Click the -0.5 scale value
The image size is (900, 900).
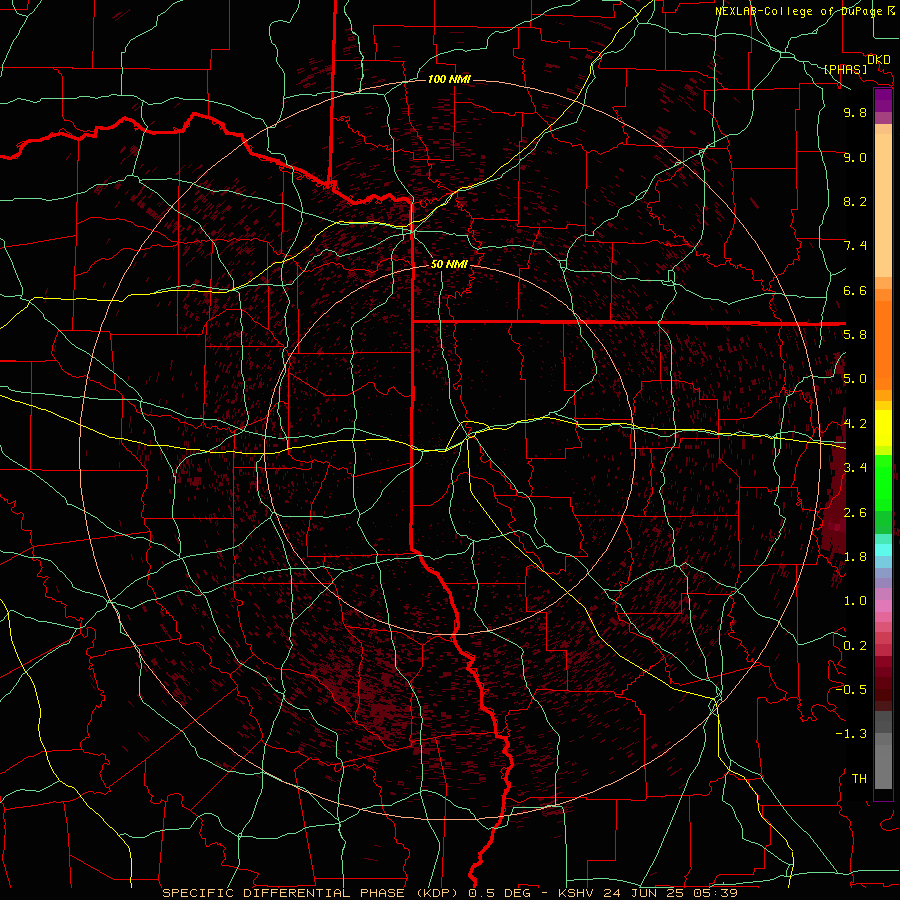[x=851, y=689]
